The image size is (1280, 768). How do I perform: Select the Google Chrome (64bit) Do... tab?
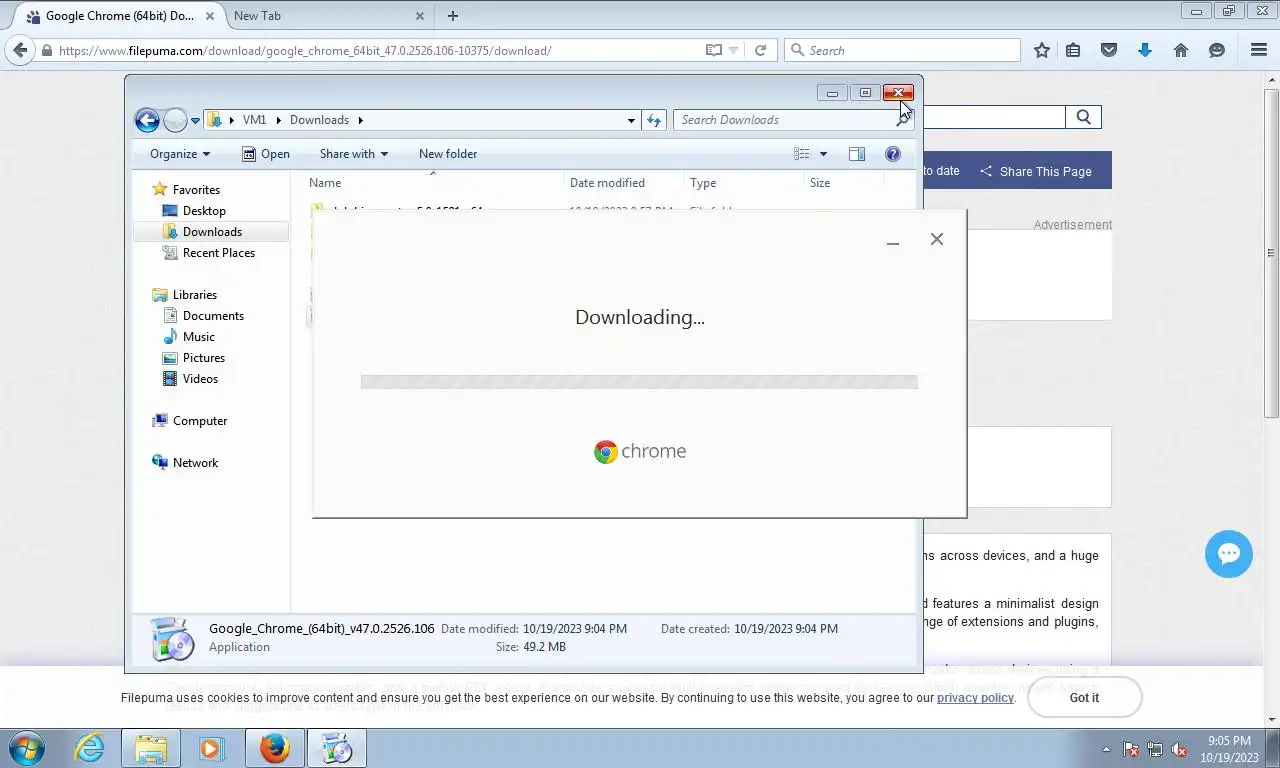(120, 16)
